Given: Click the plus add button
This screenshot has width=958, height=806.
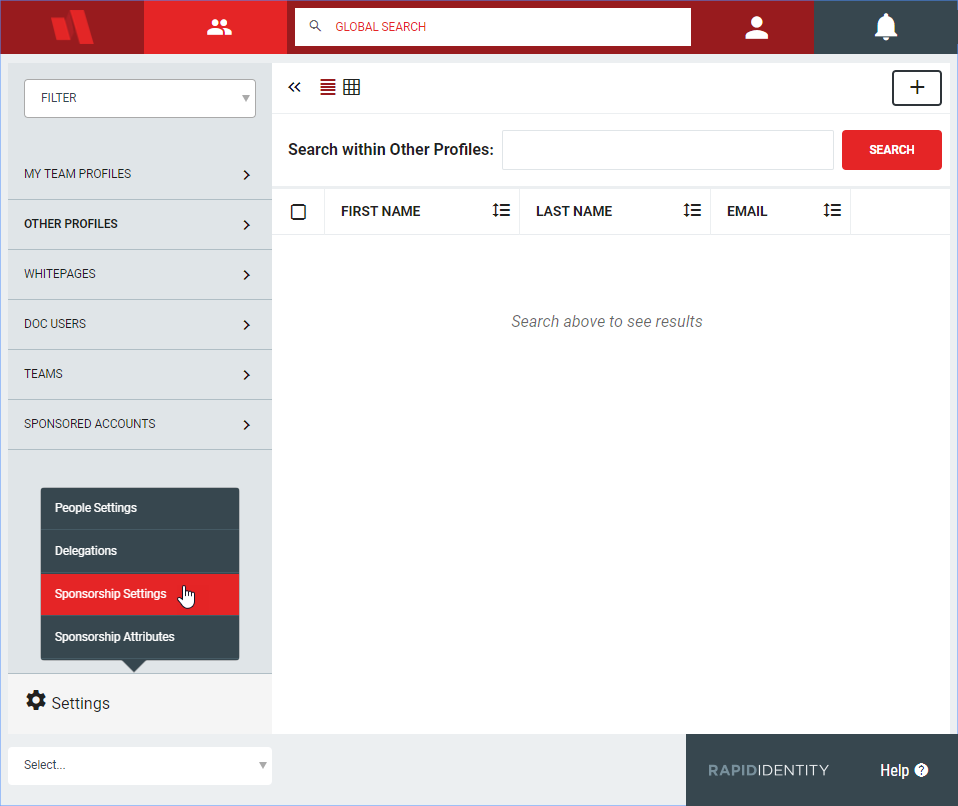Looking at the screenshot, I should (916, 88).
